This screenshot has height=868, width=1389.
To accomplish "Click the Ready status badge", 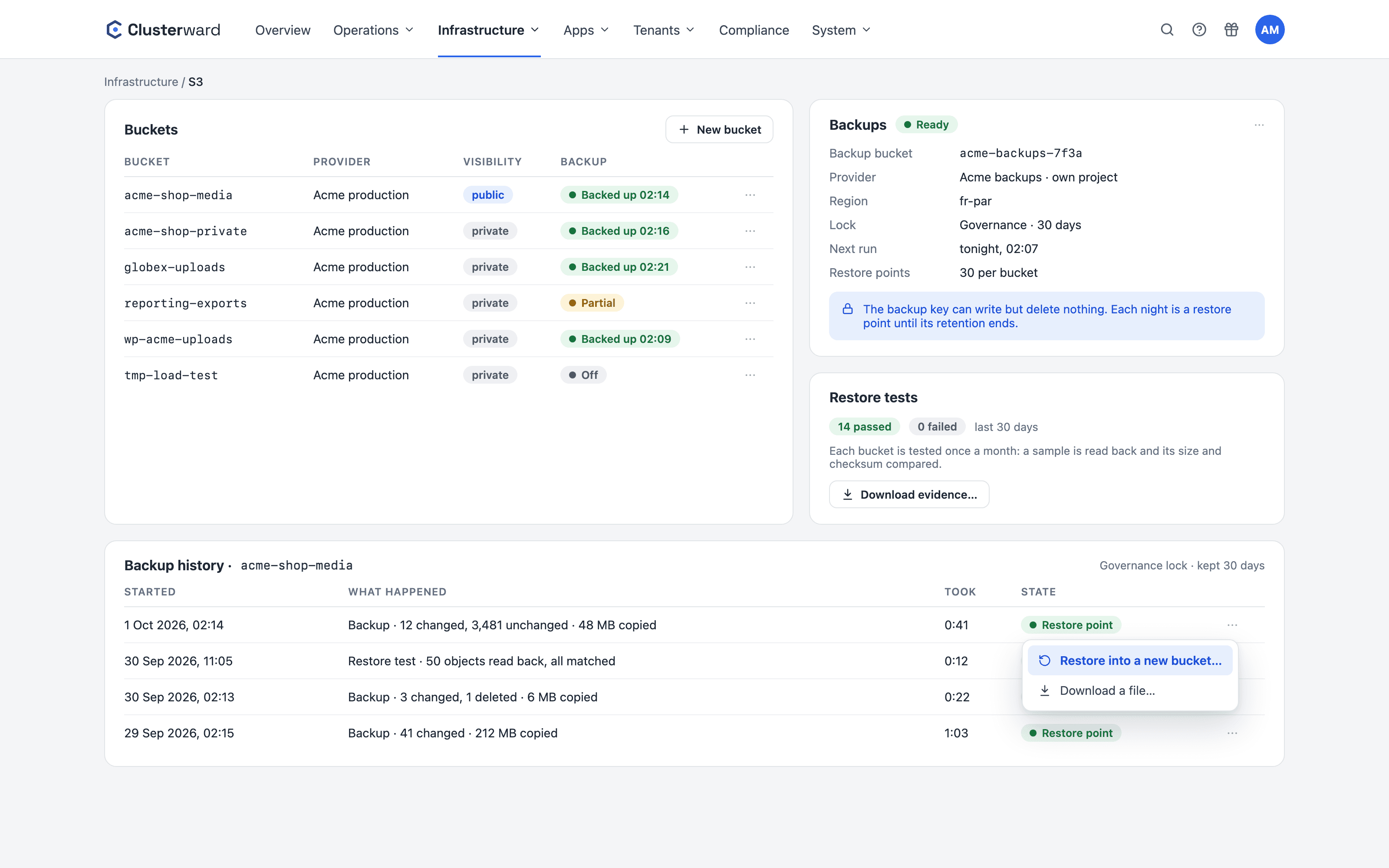I will (926, 125).
